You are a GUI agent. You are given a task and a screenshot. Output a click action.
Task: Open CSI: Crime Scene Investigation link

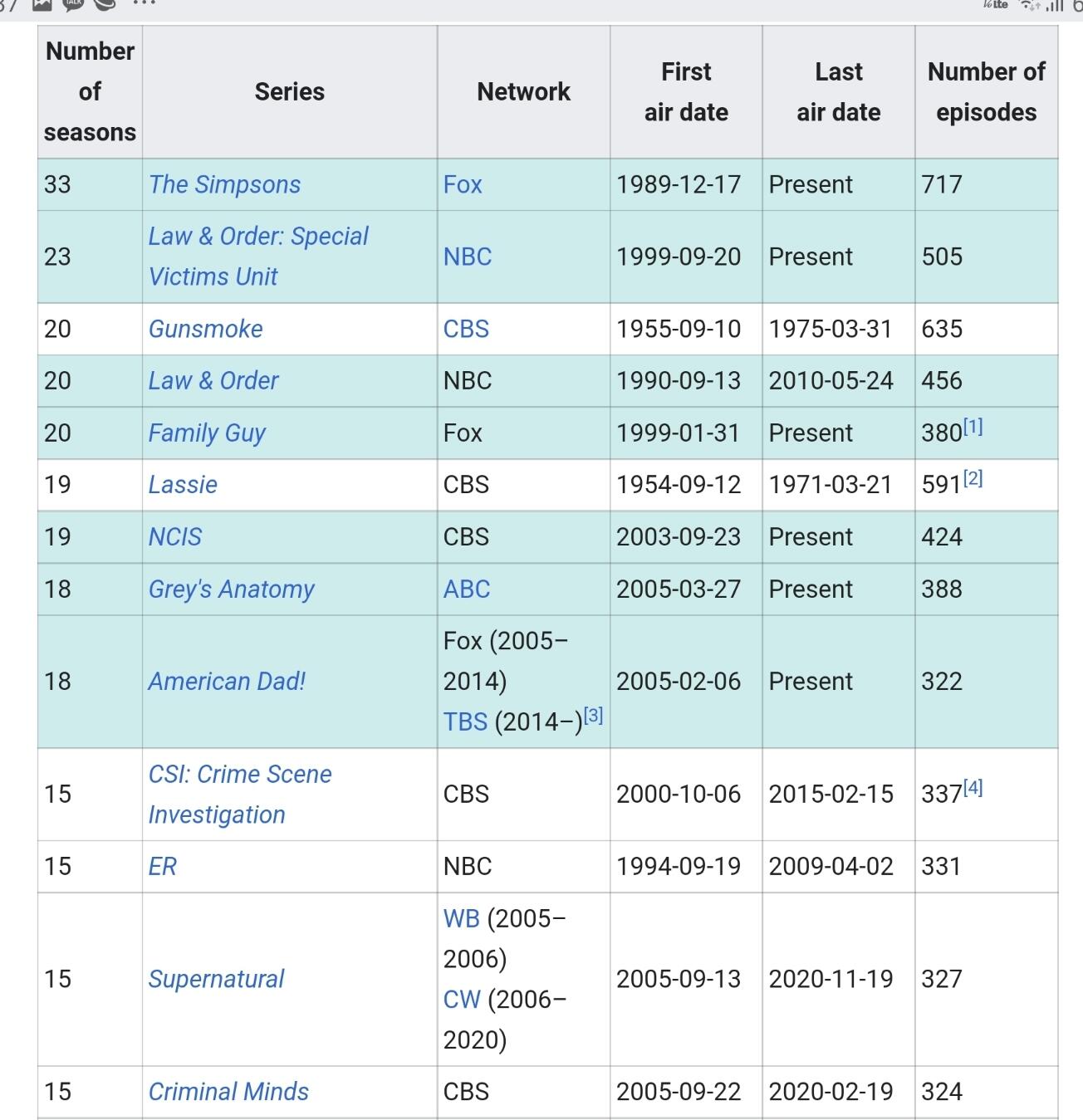(240, 795)
